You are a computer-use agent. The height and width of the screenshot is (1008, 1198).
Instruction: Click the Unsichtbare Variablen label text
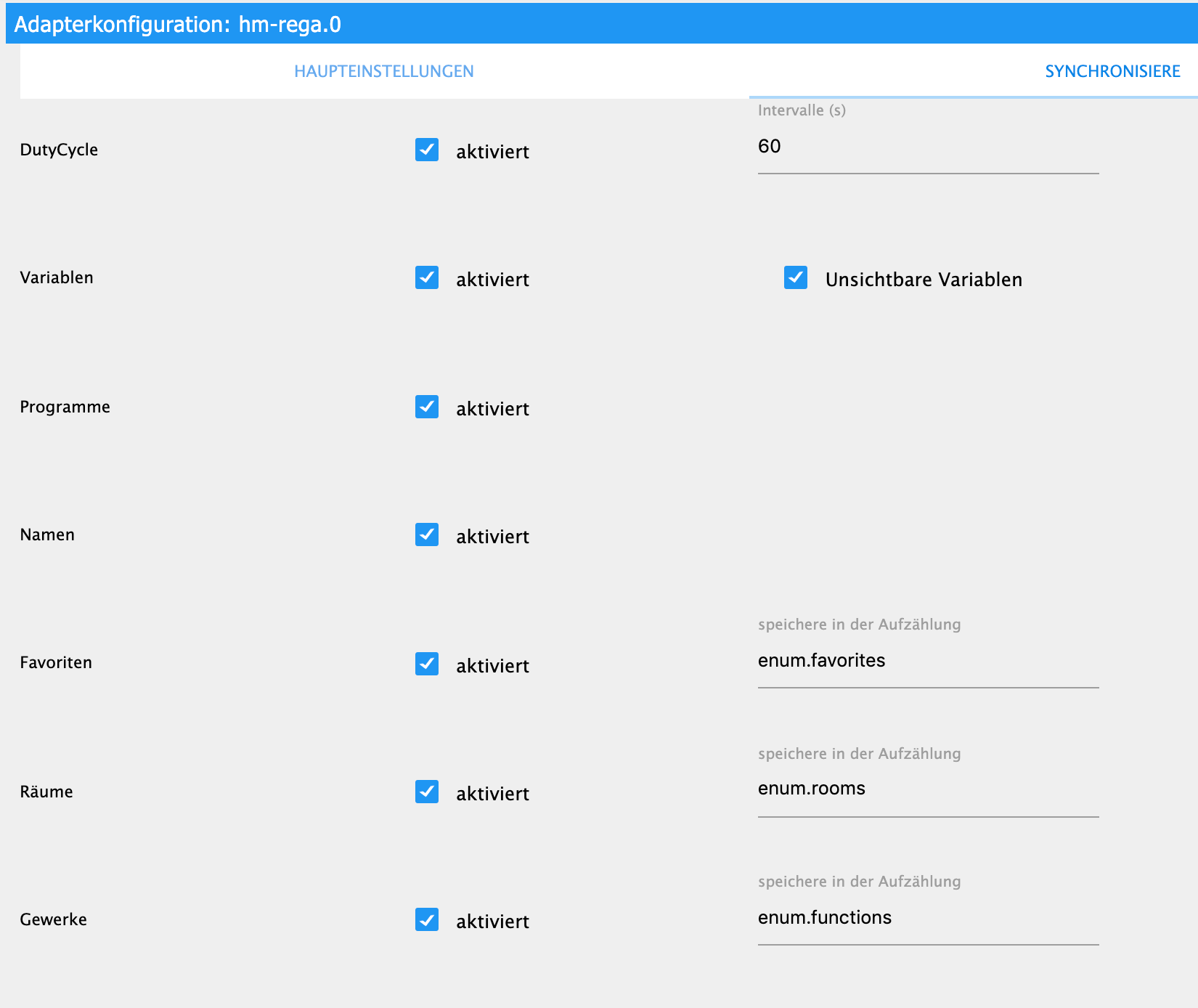point(924,280)
